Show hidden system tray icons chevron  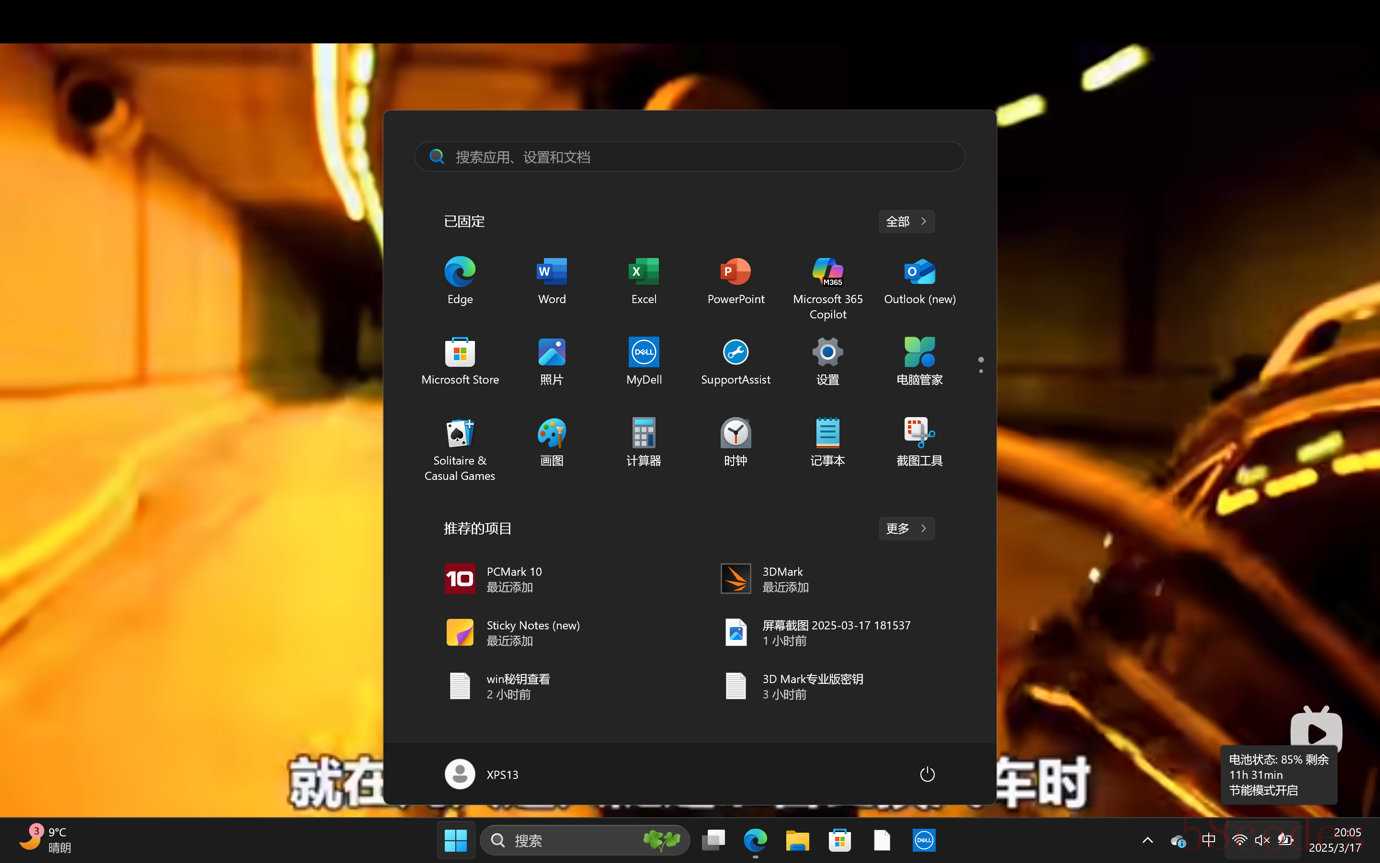point(1147,840)
